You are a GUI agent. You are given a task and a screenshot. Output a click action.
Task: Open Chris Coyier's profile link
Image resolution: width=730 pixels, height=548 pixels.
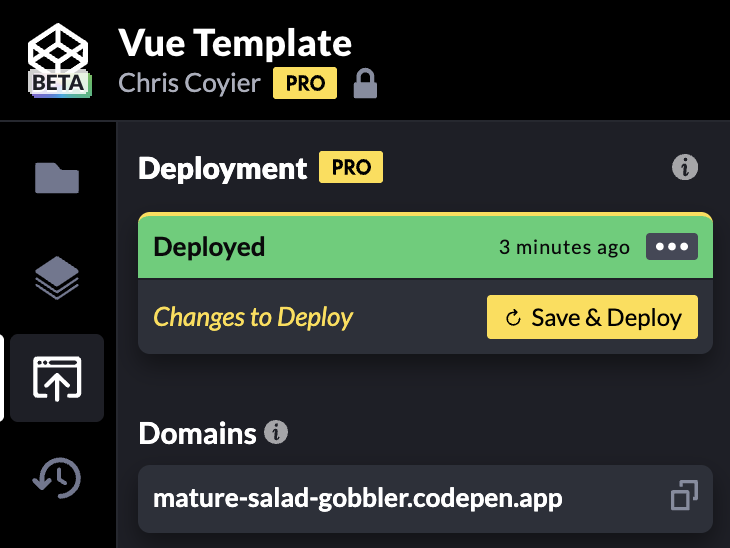(190, 83)
